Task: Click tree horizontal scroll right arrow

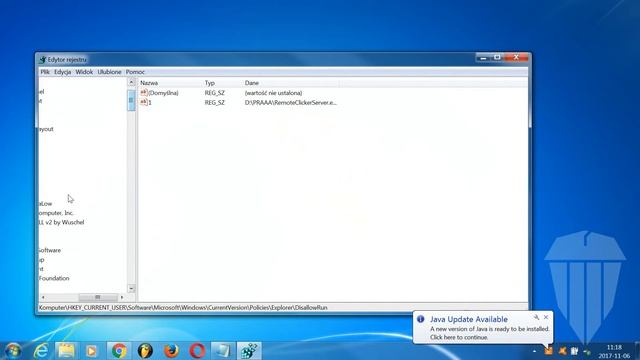Action: (122, 297)
